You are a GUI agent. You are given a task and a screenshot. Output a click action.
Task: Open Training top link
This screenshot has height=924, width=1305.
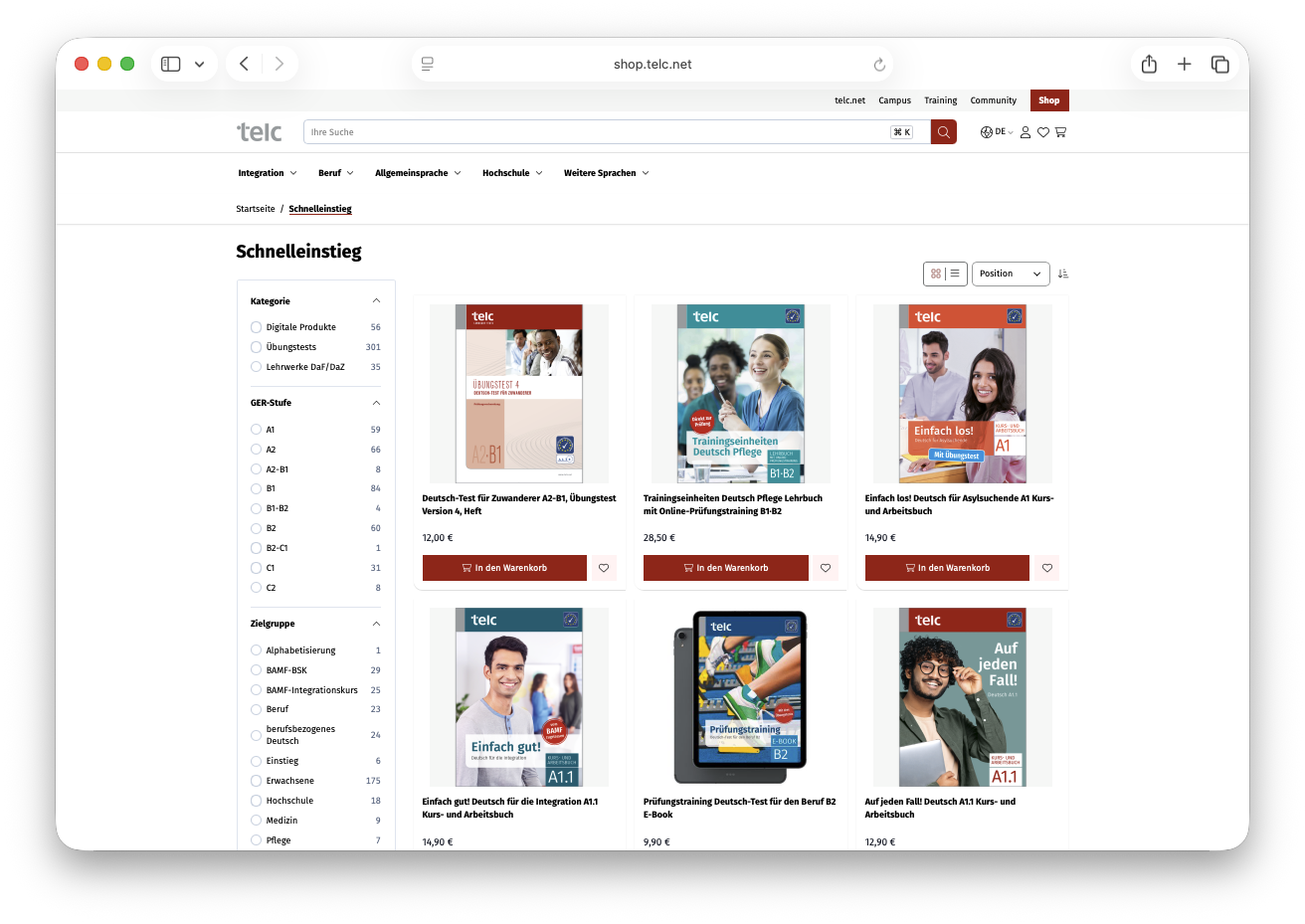pos(940,100)
